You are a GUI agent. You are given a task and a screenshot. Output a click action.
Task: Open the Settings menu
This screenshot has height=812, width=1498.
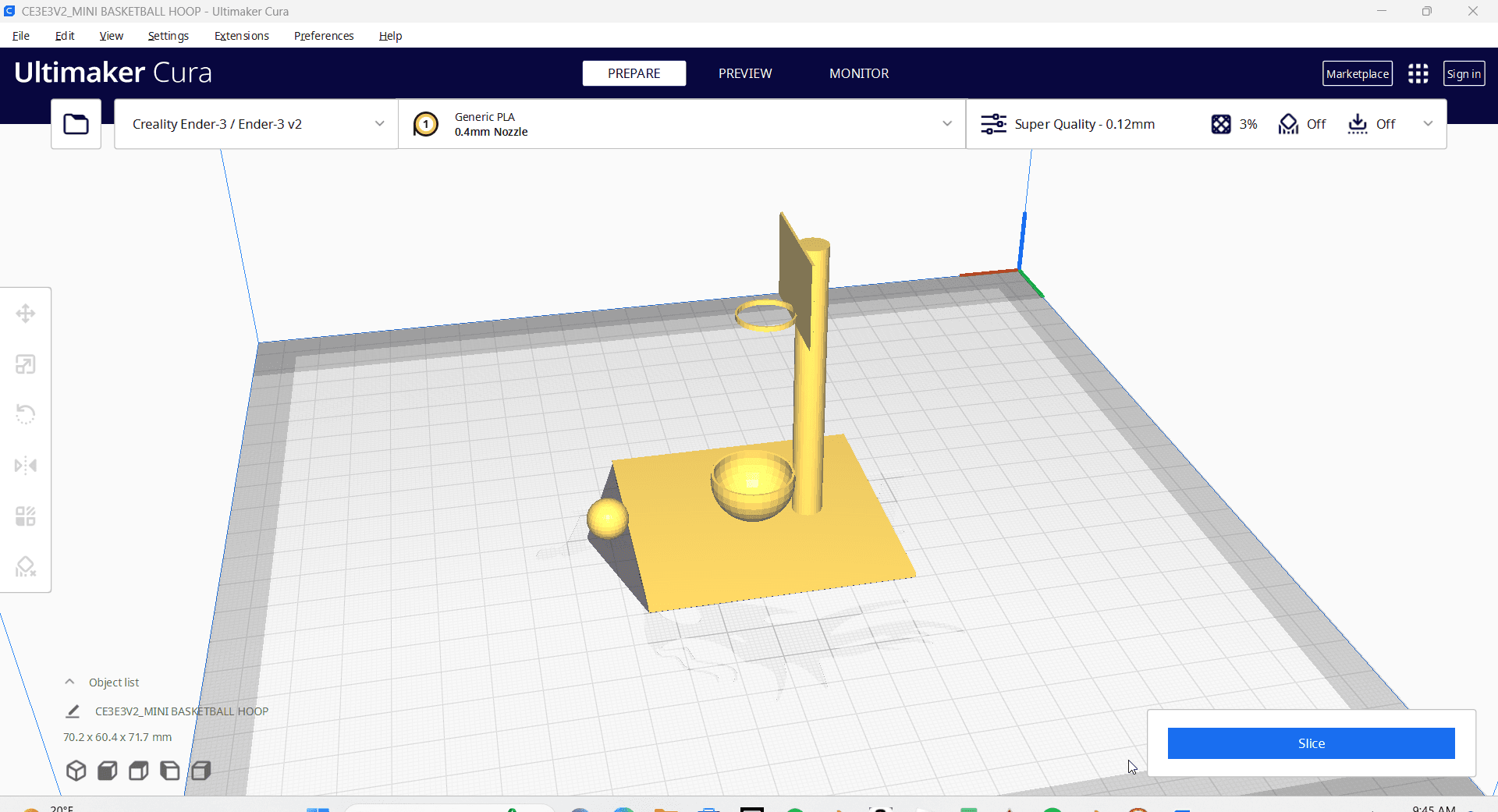169,36
